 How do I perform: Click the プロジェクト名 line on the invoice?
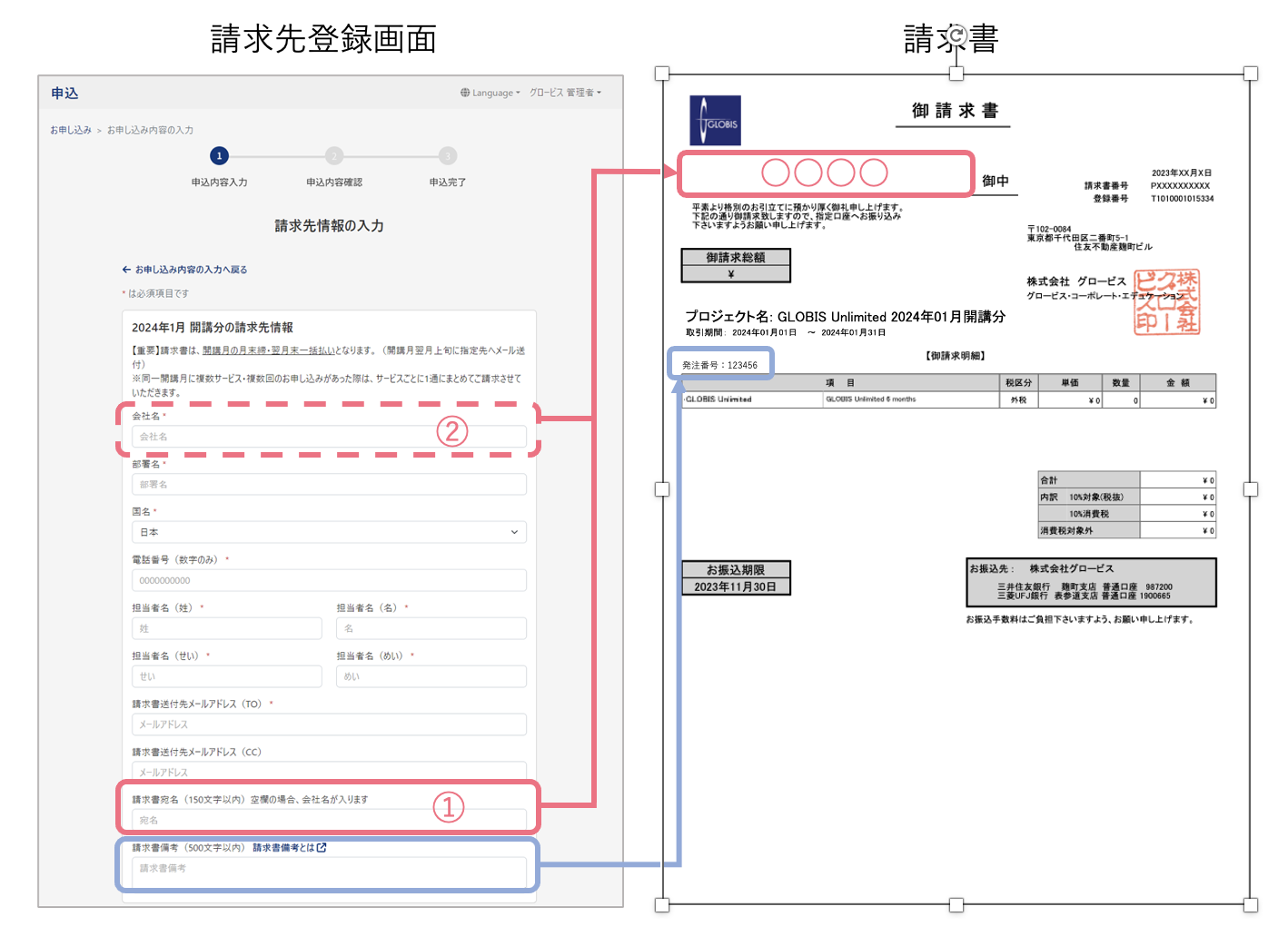coord(845,317)
